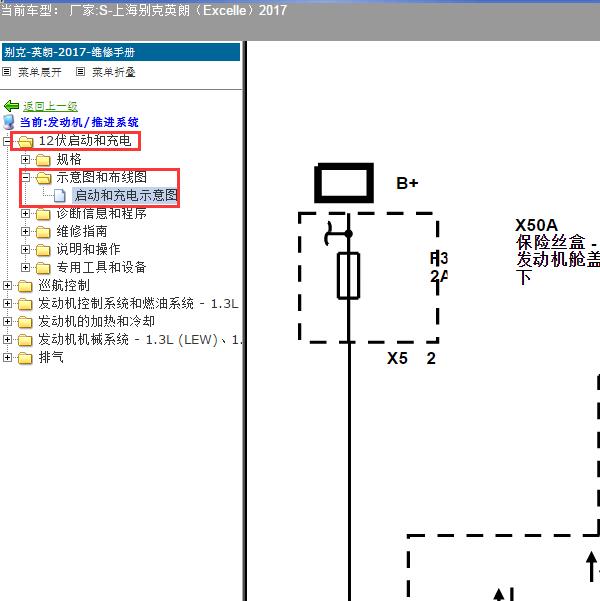Click the 发动机机械系统 folder icon

[25, 340]
